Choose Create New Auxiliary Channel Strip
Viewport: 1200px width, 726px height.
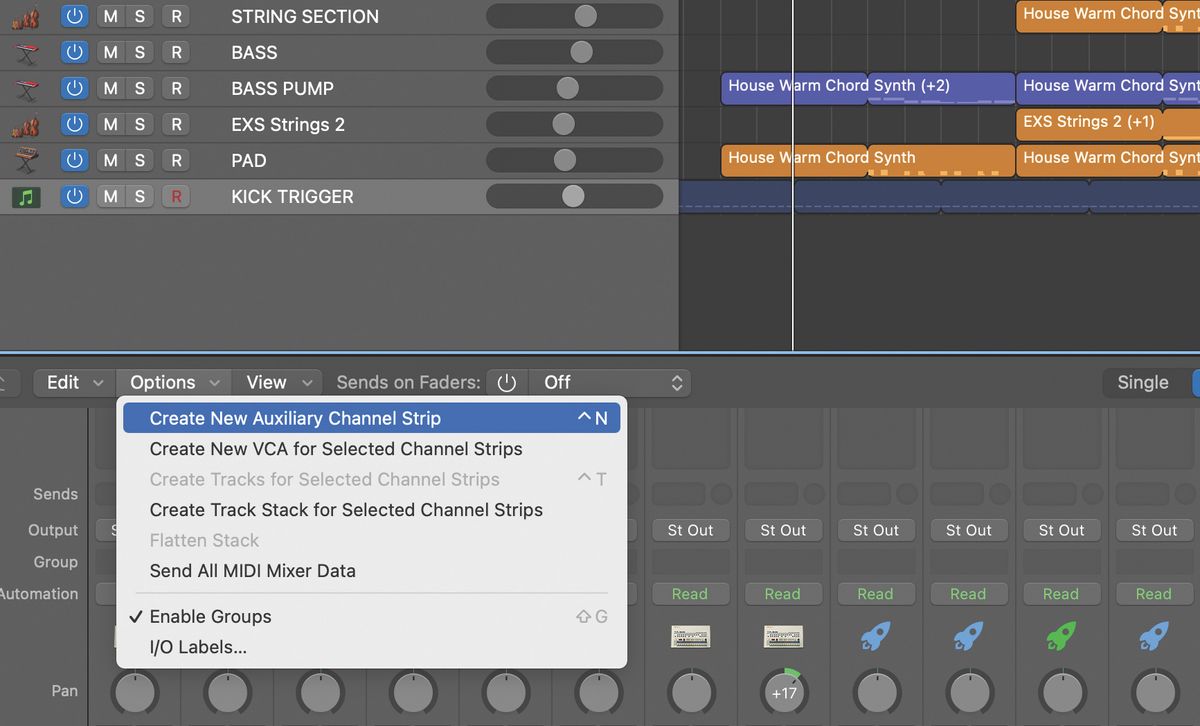295,419
